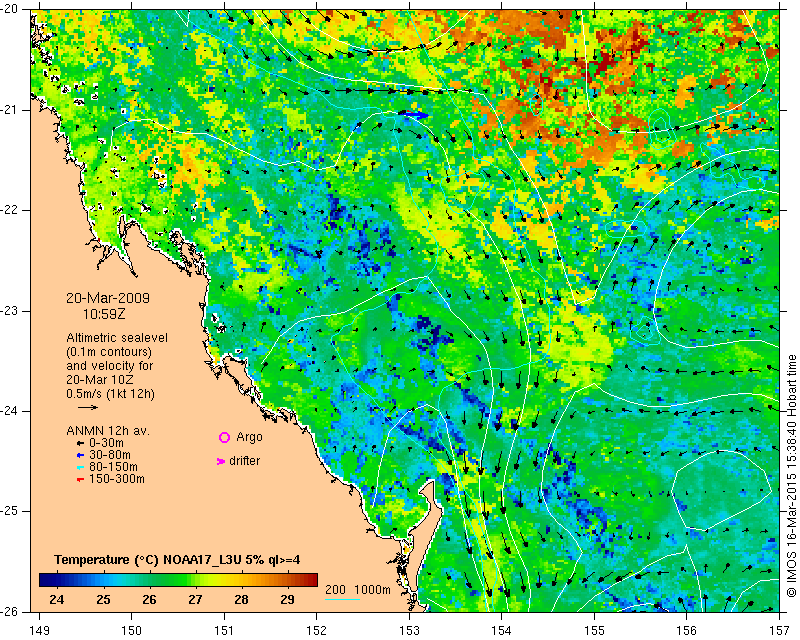The image size is (800, 640).
Task: Click the '0-30m' depth label
Action: (106, 443)
